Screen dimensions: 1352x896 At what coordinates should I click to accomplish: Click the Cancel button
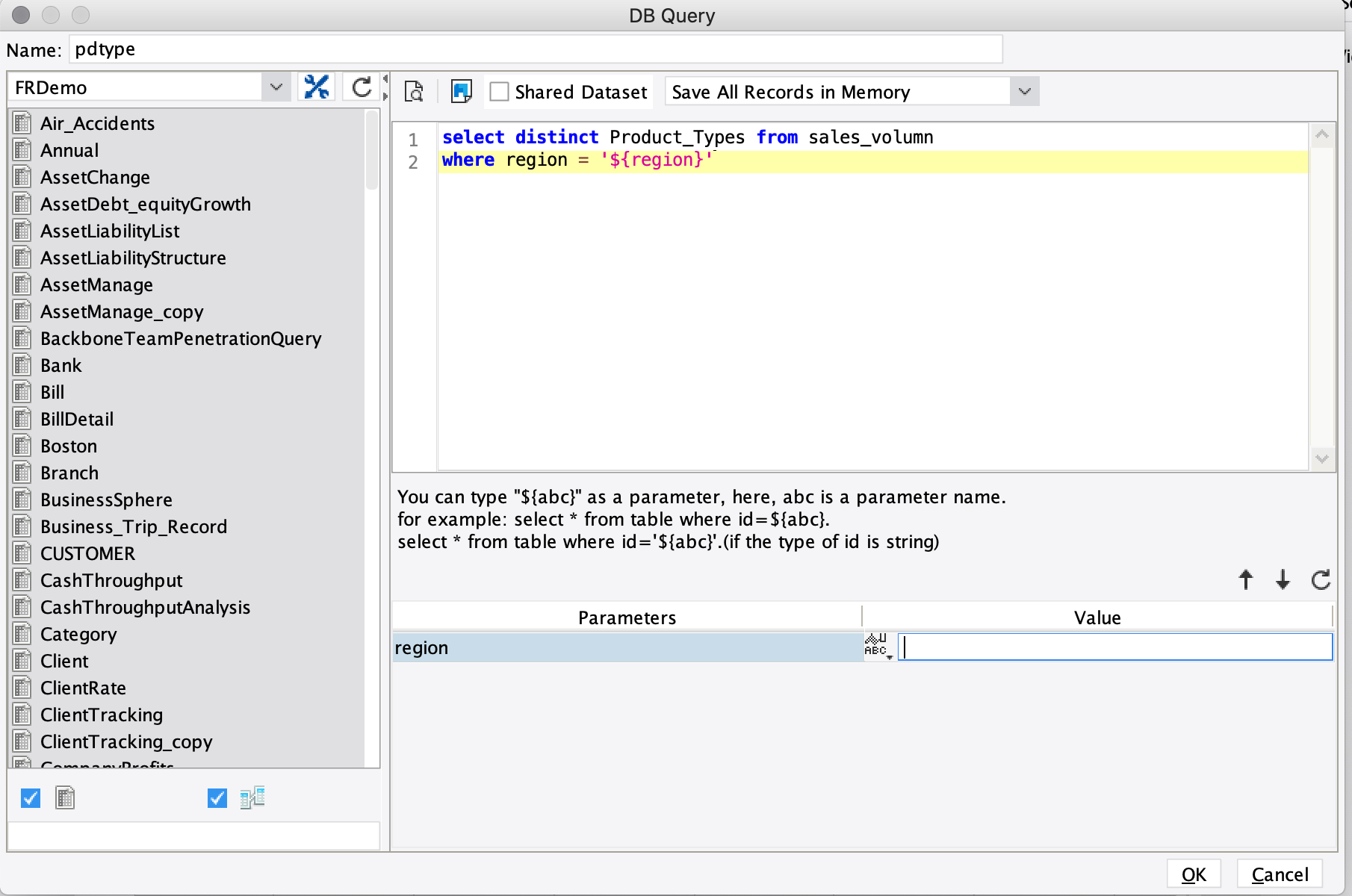(1279, 874)
